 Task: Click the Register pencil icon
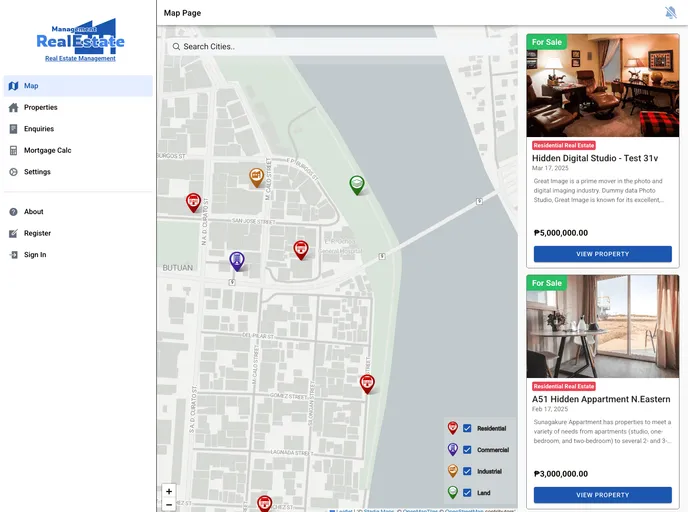point(14,233)
